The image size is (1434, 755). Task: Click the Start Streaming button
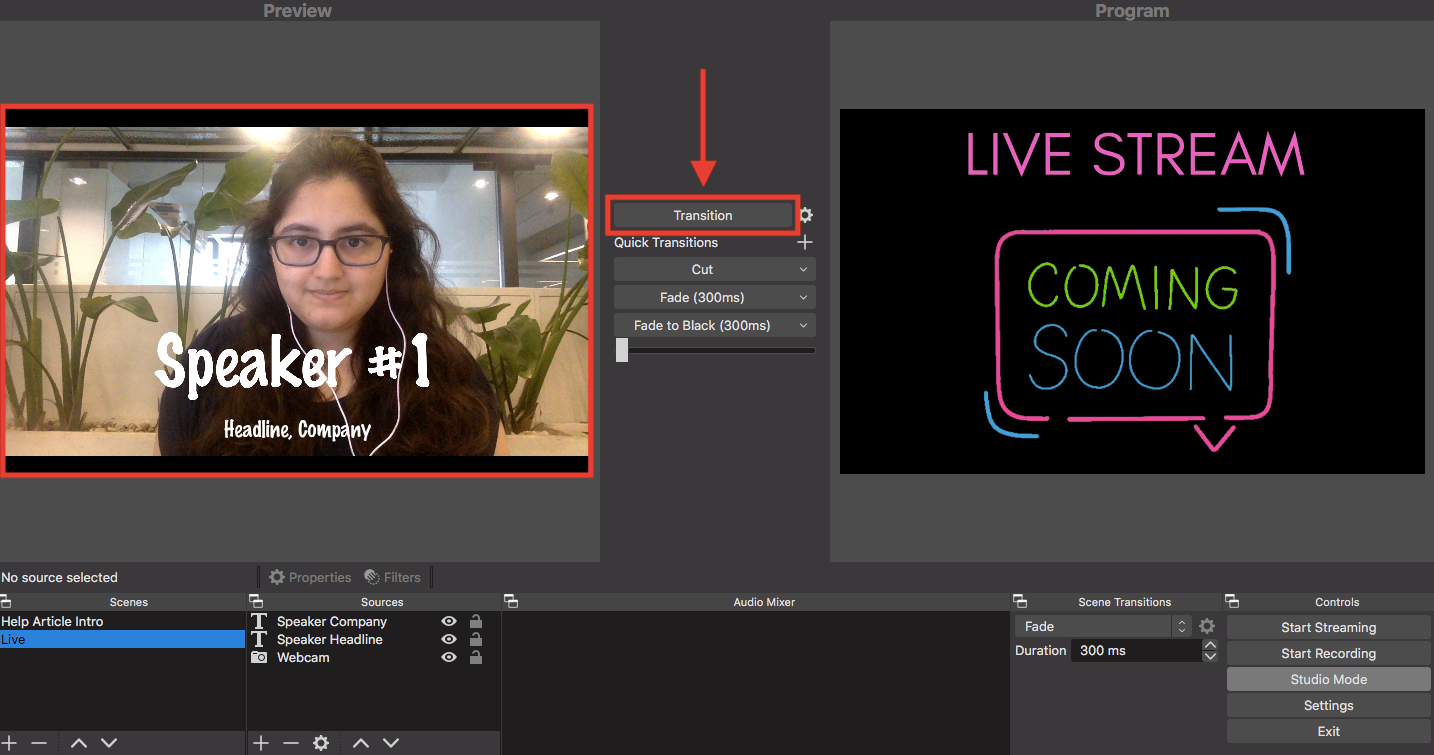tap(1328, 627)
